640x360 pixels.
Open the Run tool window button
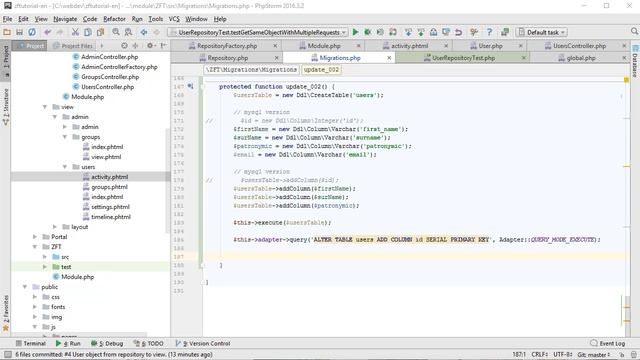point(68,344)
